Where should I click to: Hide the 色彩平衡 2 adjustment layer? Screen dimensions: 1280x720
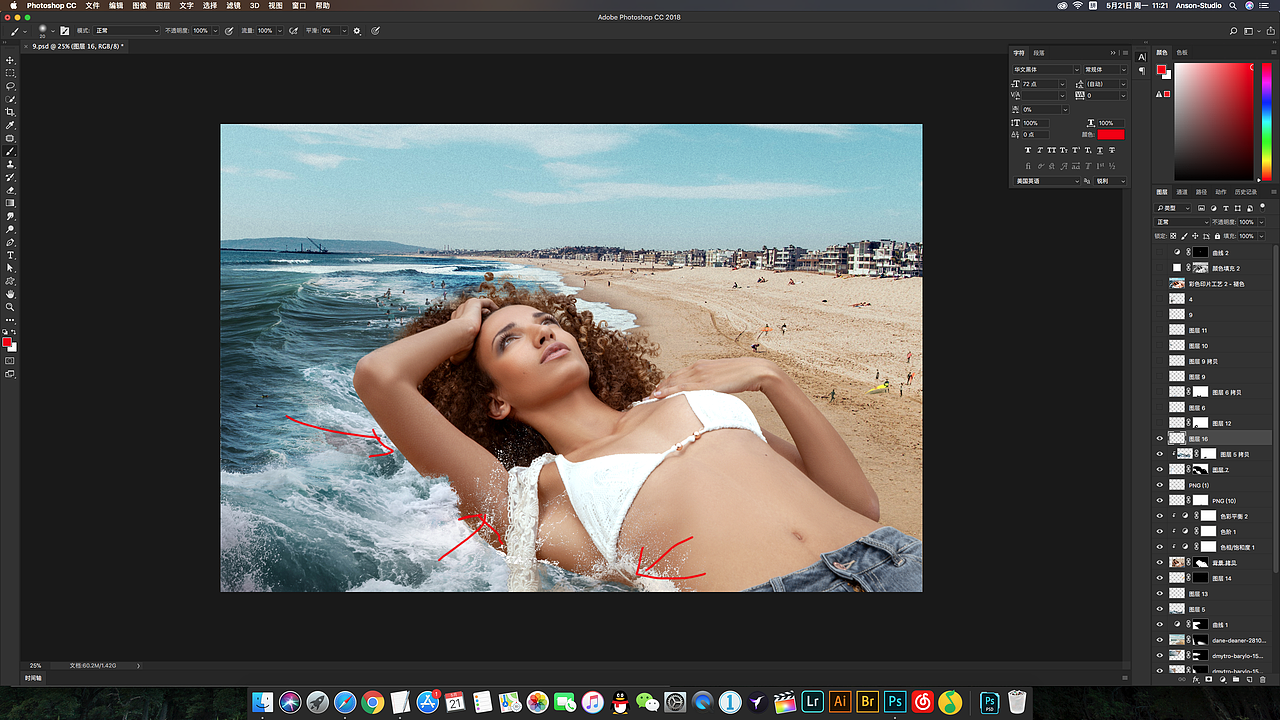point(1160,516)
